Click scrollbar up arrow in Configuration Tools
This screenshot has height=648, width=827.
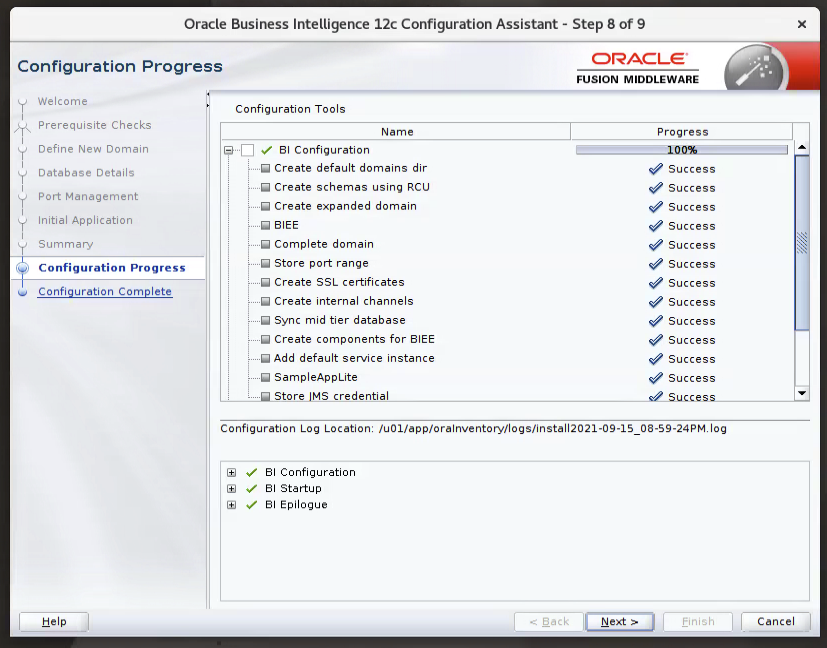[x=802, y=148]
